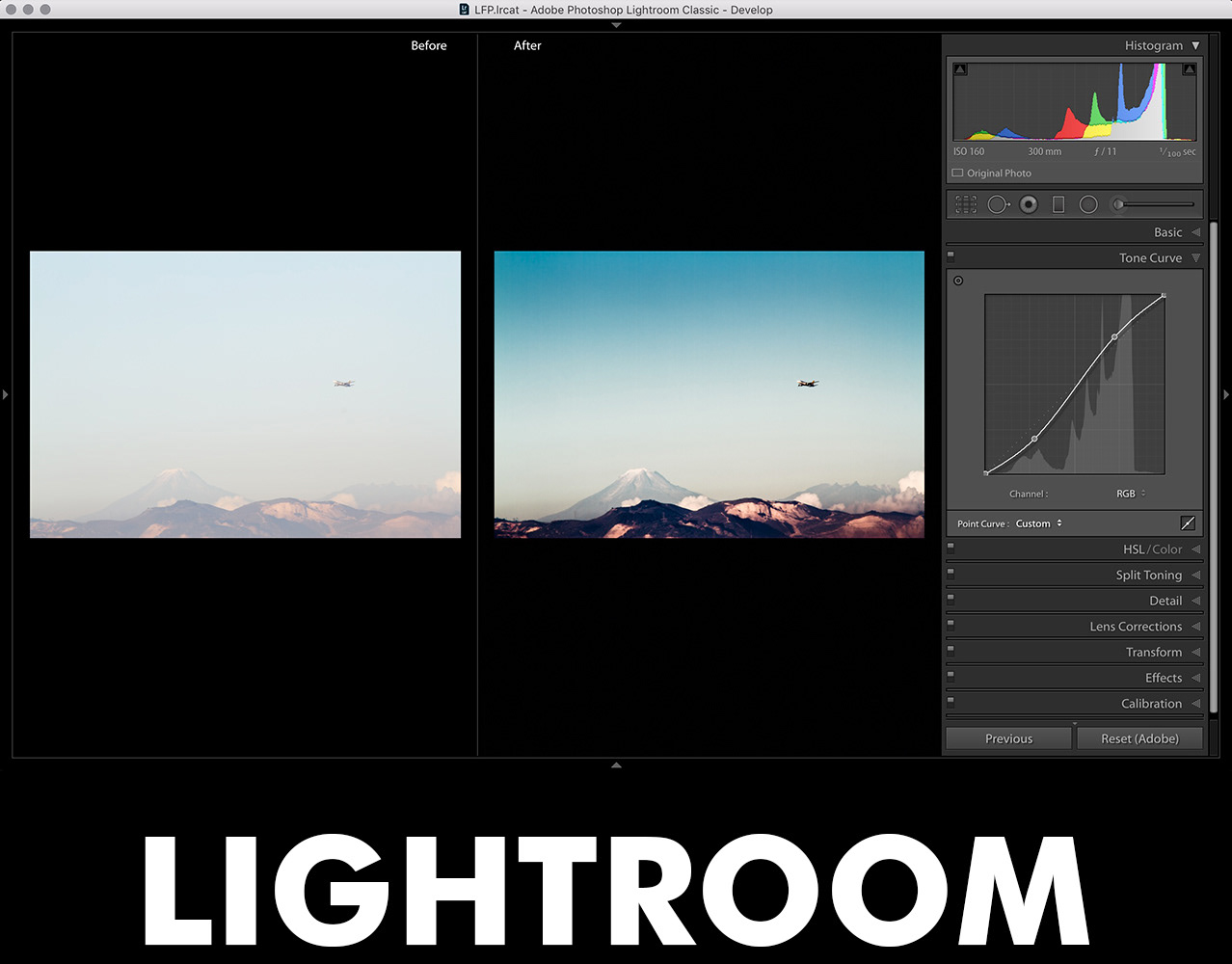Show the left panel group arrow

click(6, 394)
